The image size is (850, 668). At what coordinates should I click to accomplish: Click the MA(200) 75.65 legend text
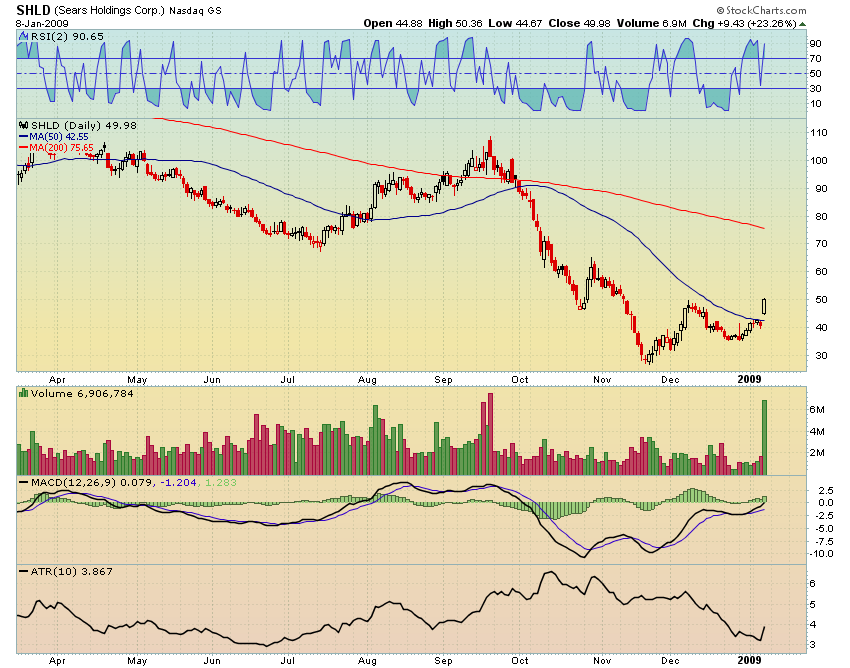(x=61, y=147)
